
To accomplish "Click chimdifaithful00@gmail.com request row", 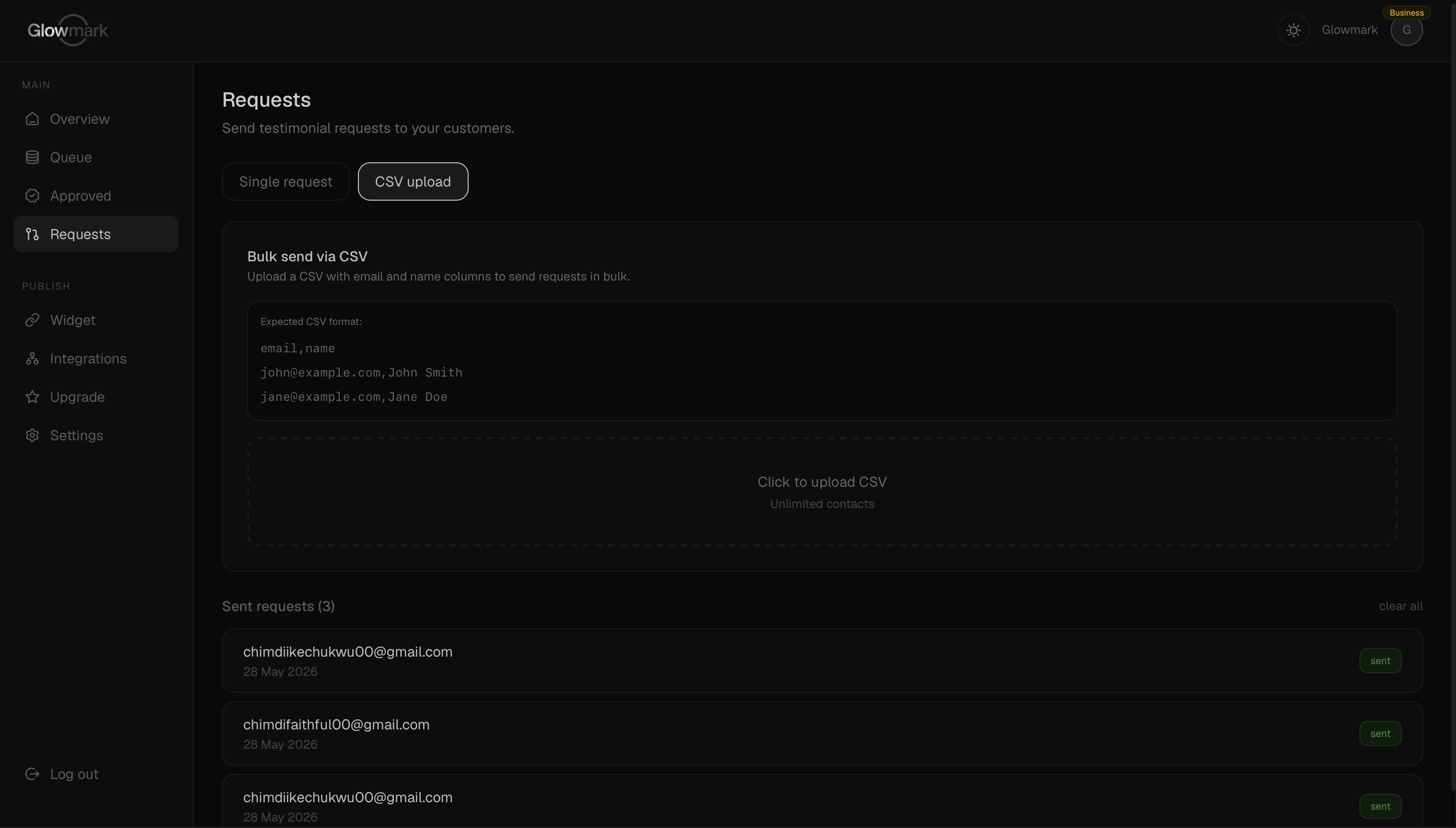I will point(822,733).
